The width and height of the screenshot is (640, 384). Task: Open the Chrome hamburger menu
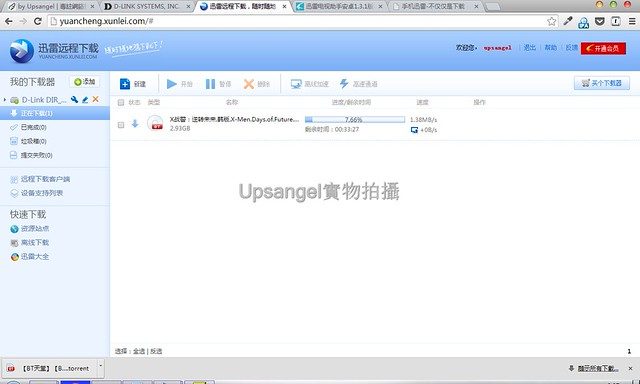[631, 21]
